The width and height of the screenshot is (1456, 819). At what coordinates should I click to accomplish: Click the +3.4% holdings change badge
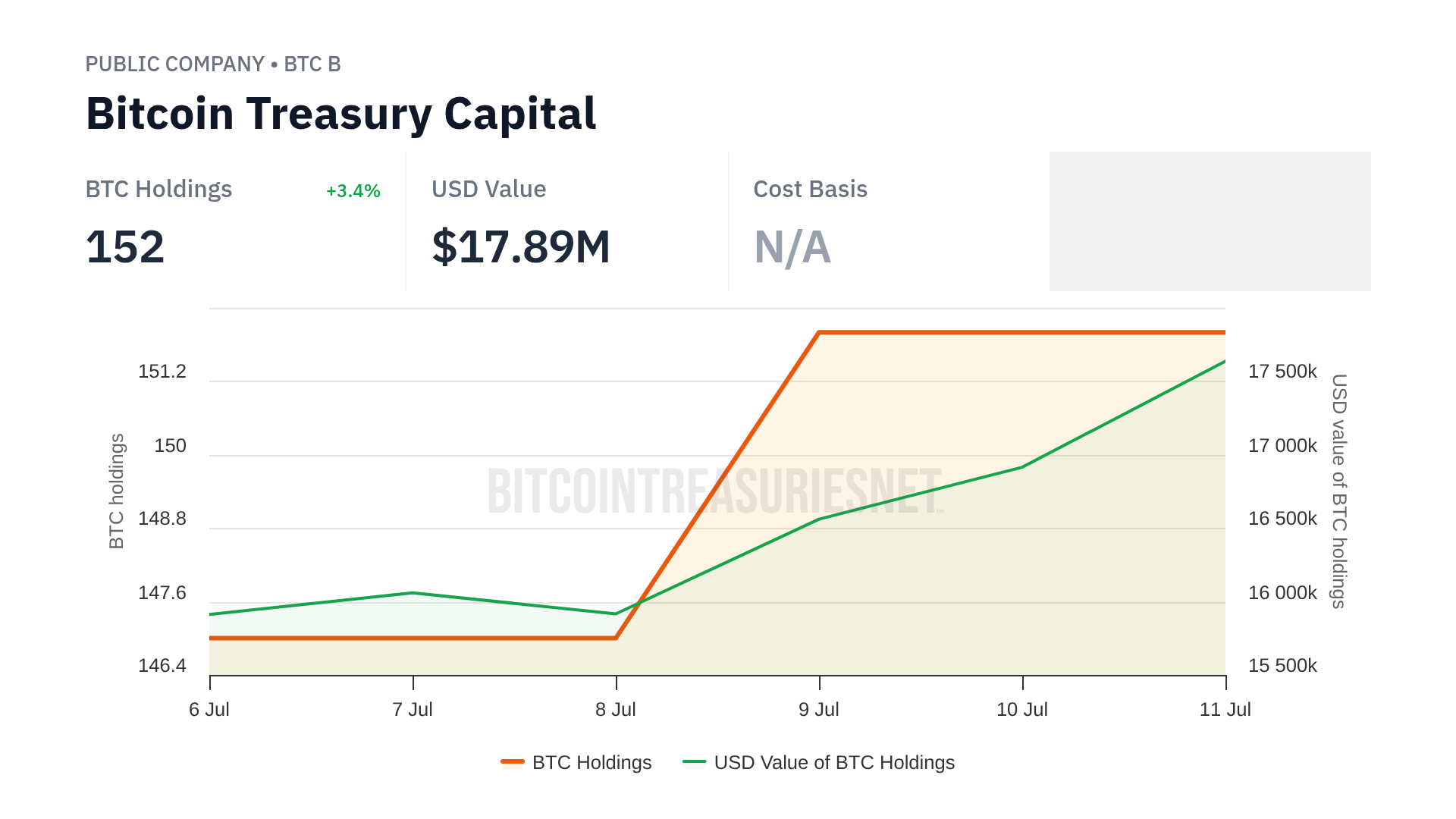tap(353, 191)
